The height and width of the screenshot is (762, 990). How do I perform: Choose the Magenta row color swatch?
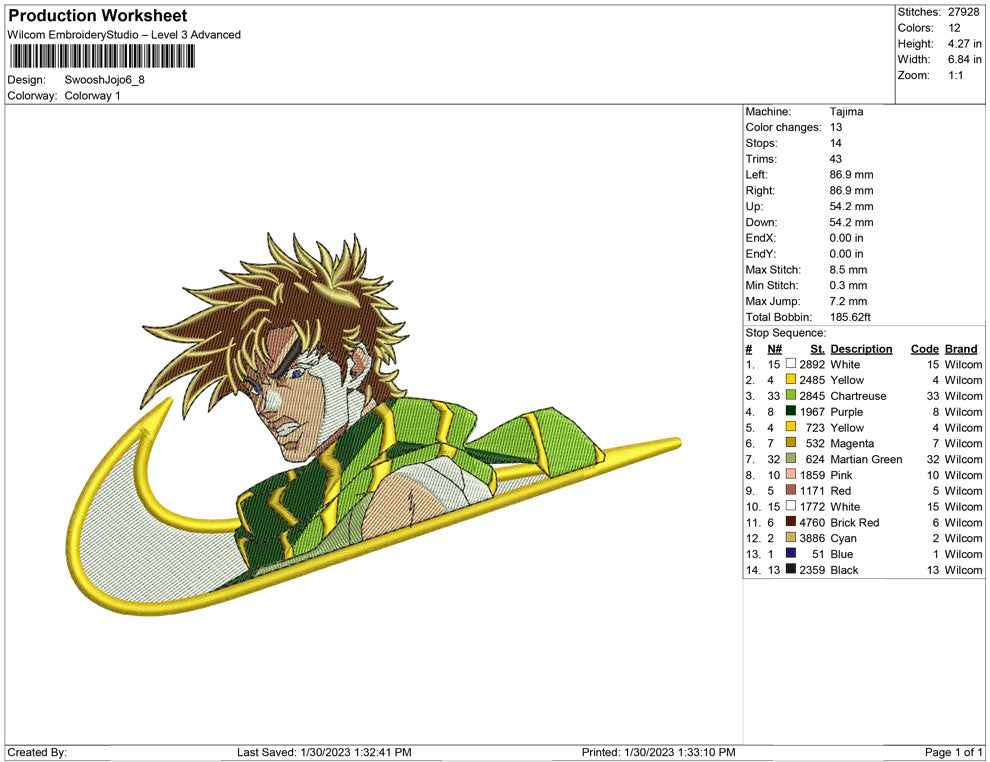click(790, 443)
